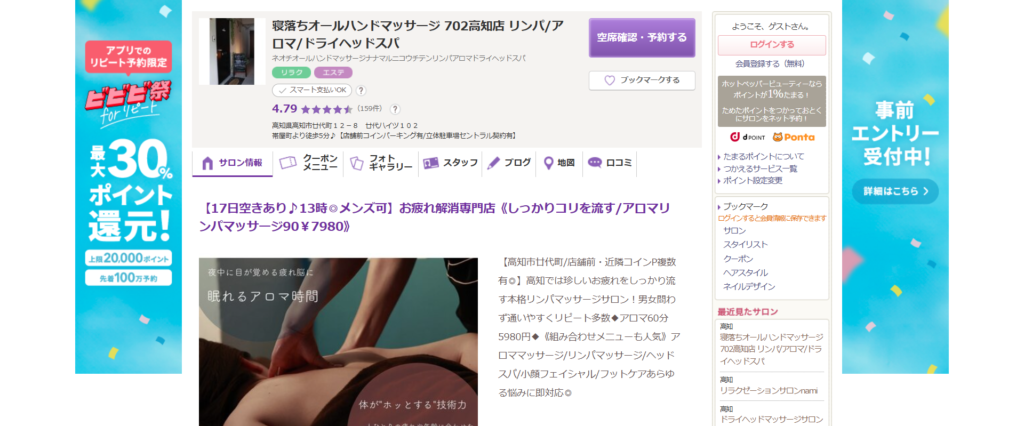Click the map pin icon

(549, 163)
